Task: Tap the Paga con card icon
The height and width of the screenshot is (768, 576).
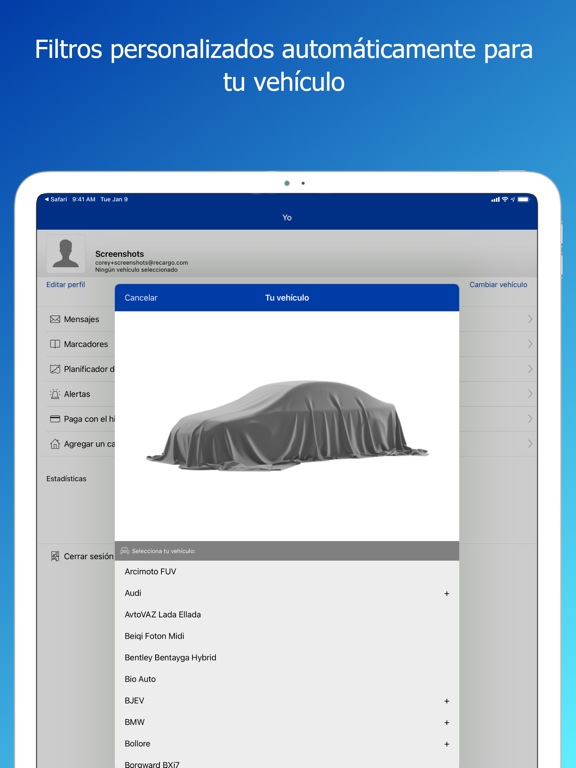Action: (55, 419)
